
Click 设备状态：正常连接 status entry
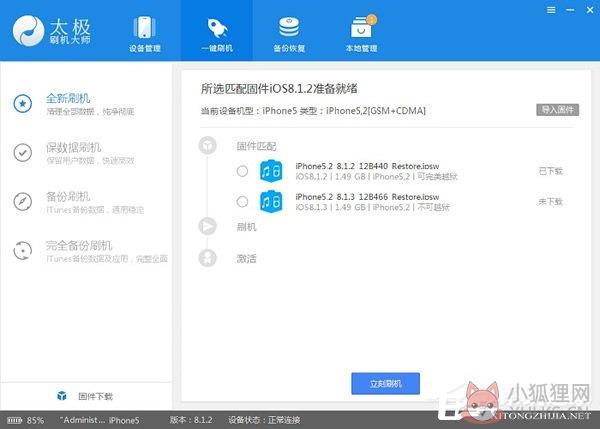(x=264, y=420)
